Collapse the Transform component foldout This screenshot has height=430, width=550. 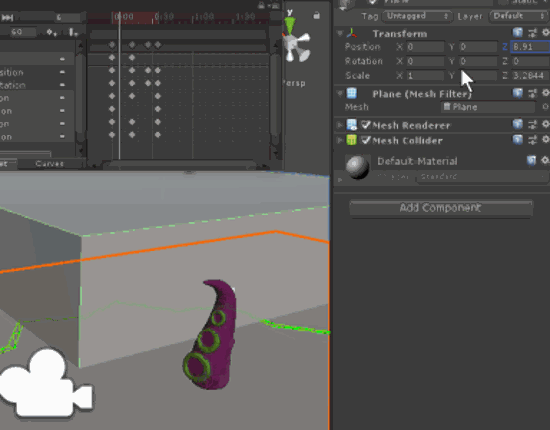(340, 33)
